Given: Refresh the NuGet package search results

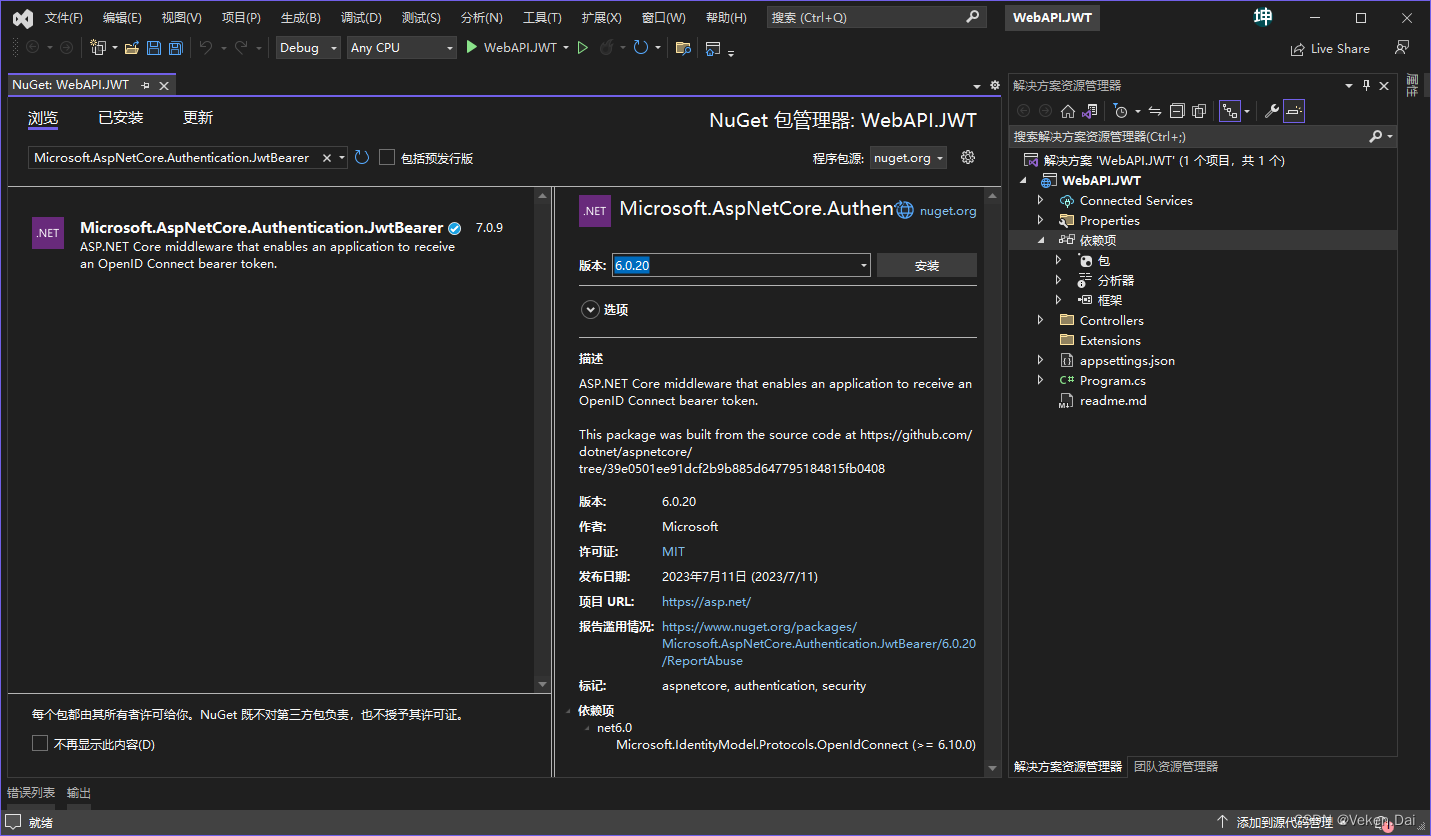Looking at the screenshot, I should click(361, 157).
